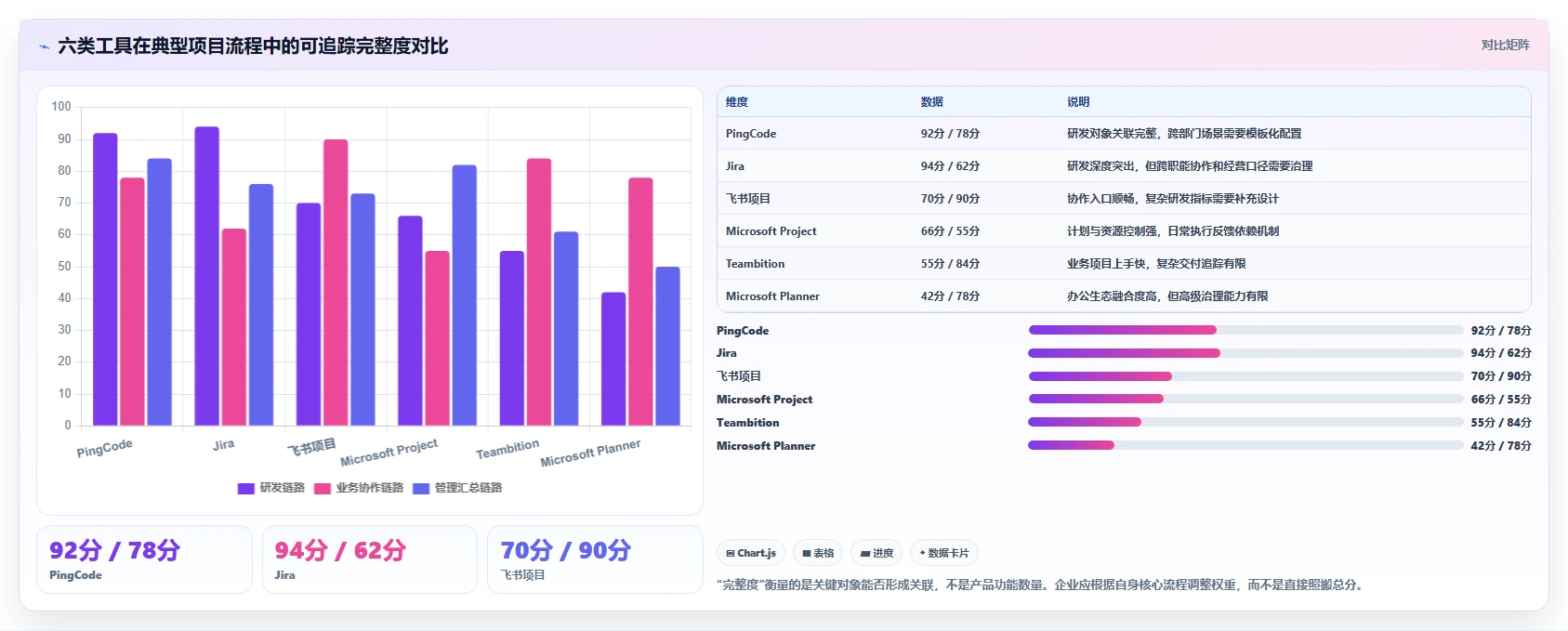Click the 数据 column header

coord(932,102)
